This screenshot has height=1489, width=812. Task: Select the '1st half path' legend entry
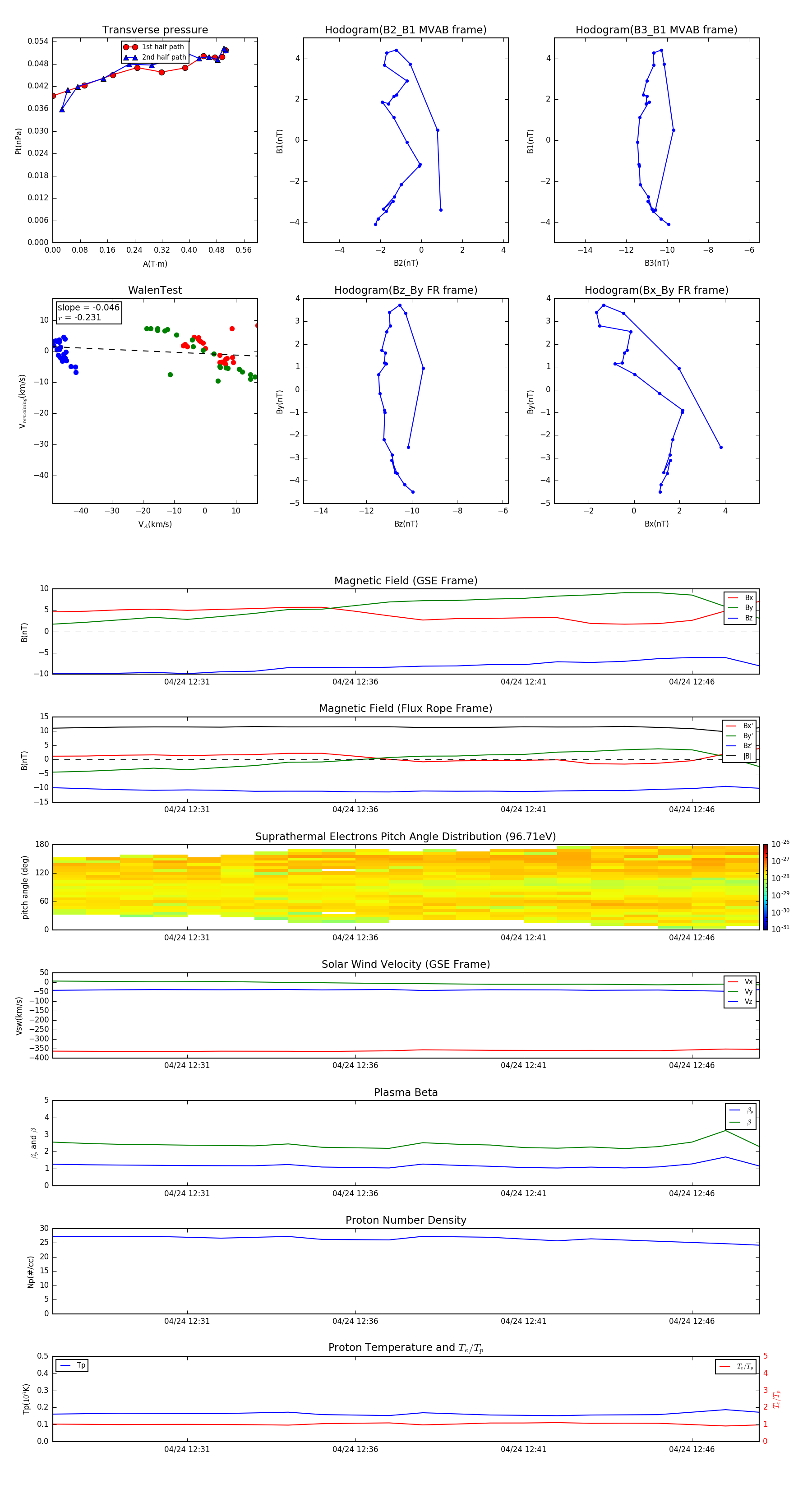[x=154, y=47]
